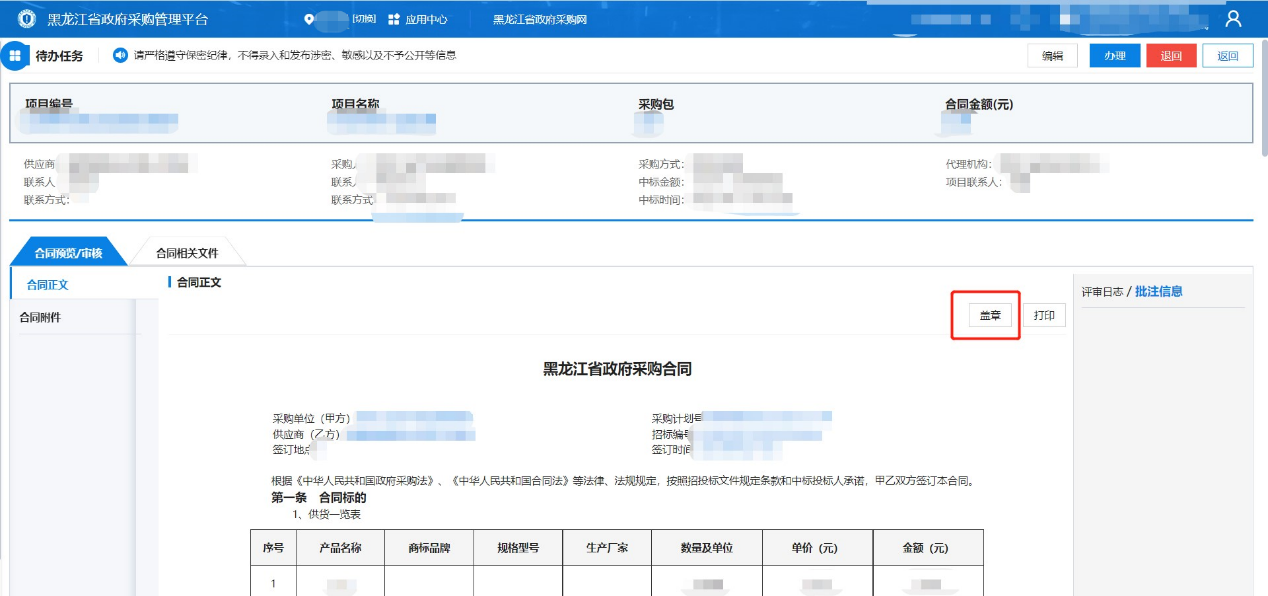
Task: Click the platform emblem logo
Action: tap(27, 19)
